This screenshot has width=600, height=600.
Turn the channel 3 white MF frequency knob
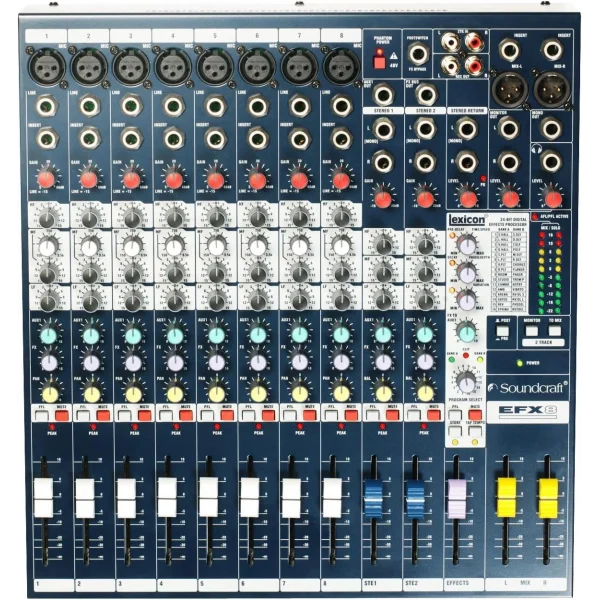tap(132, 247)
